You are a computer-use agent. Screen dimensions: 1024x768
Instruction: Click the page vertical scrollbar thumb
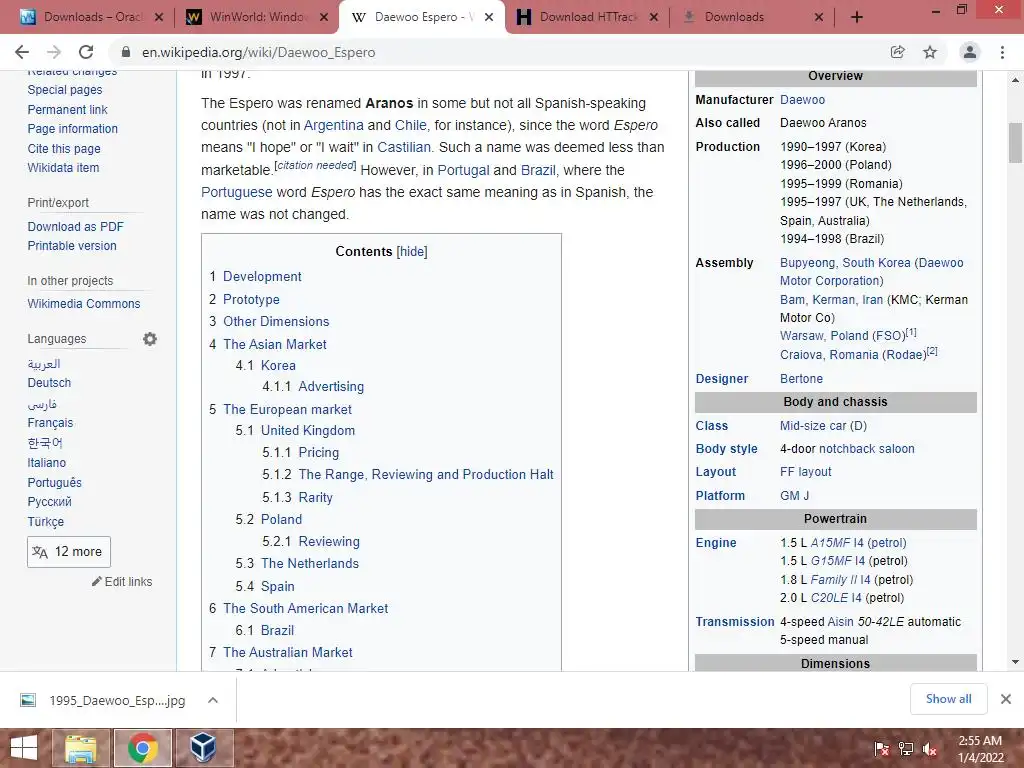pyautogui.click(x=1015, y=143)
